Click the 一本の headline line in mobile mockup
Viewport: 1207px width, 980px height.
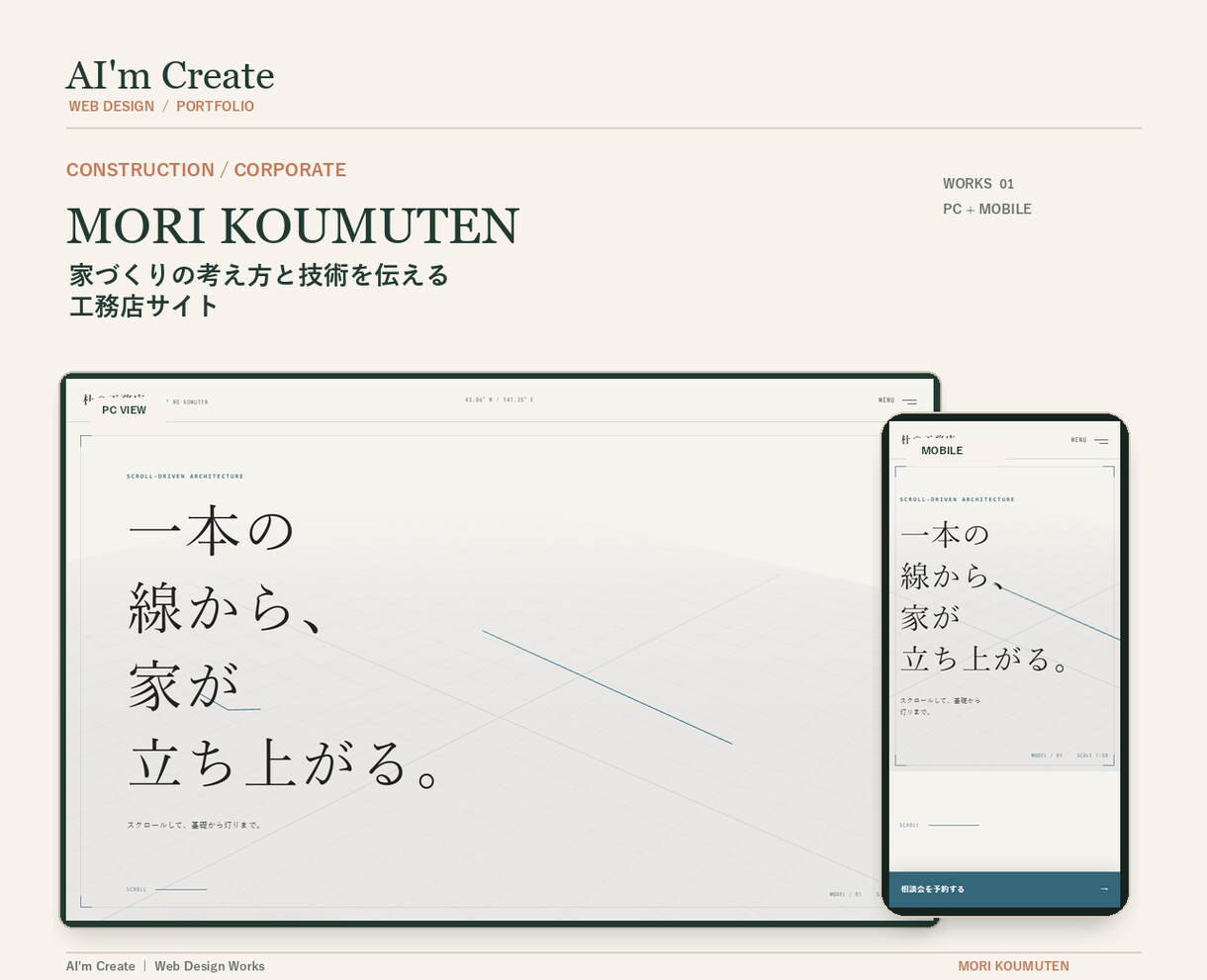pyautogui.click(x=945, y=535)
